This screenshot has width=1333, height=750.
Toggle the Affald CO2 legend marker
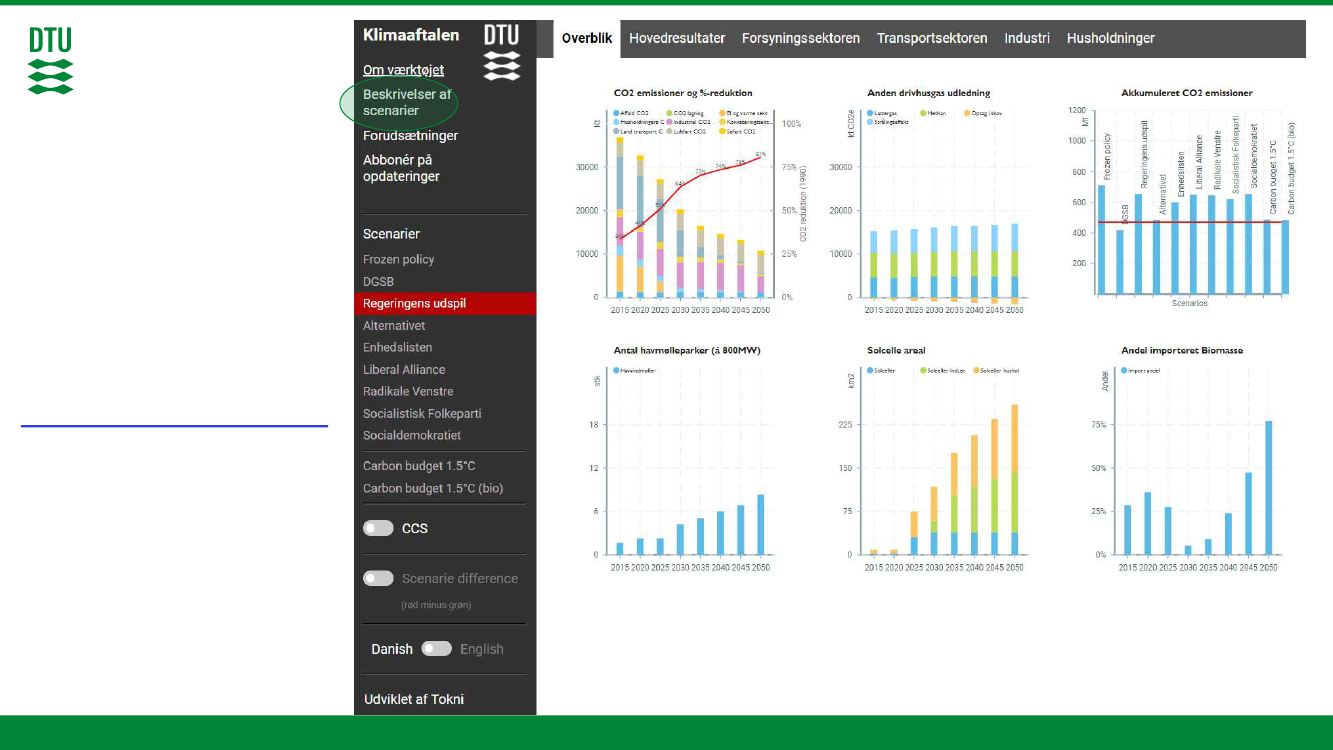pos(616,113)
